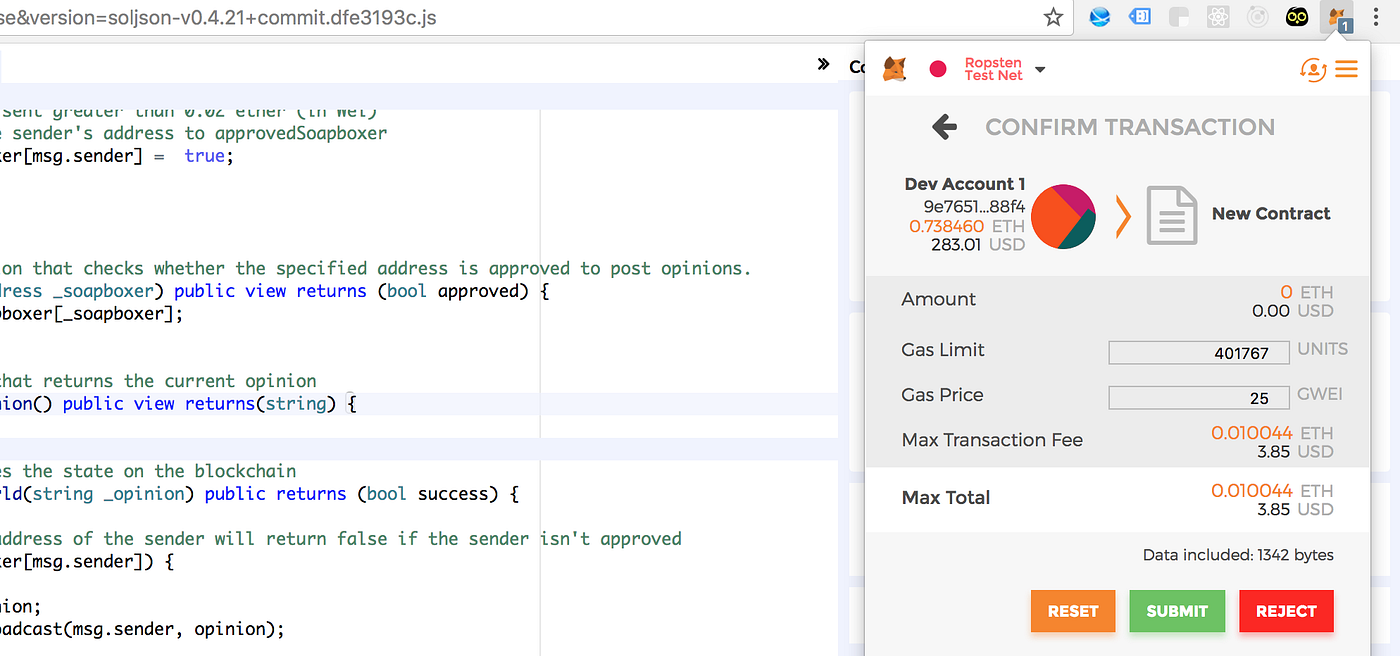Click the MetaMask extension icon with badge
This screenshot has height=656, width=1400.
(1337, 17)
